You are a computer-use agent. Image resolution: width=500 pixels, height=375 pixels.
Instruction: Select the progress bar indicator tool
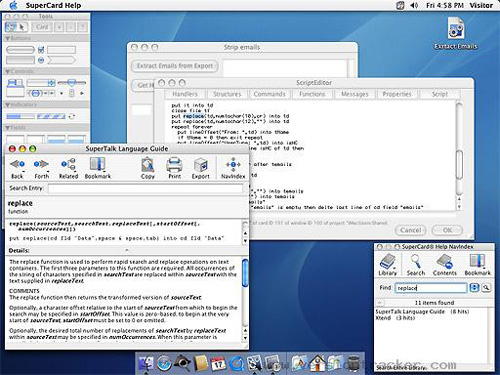(x=20, y=116)
